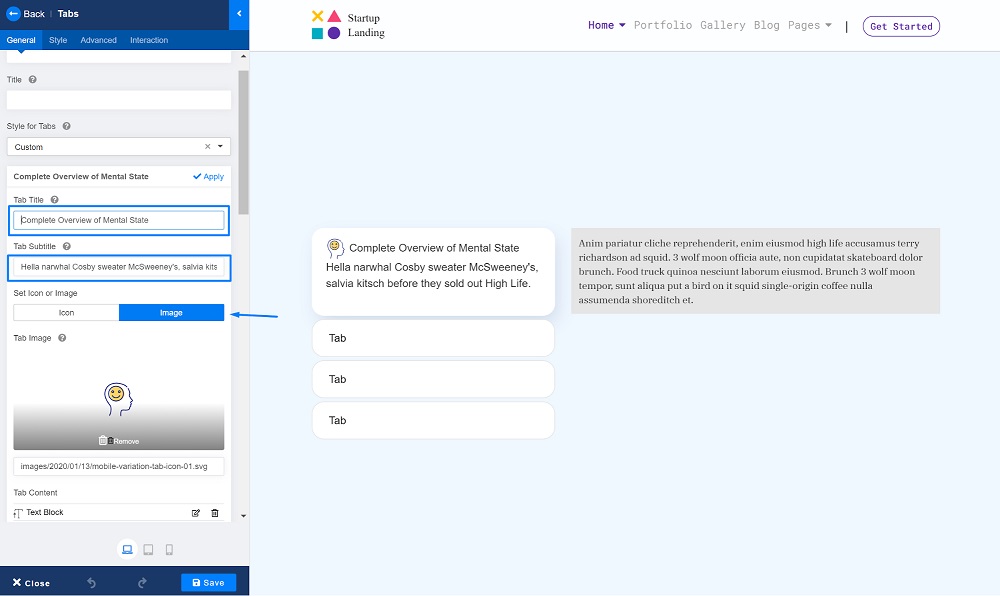The height and width of the screenshot is (596, 1000).
Task: Click the Get Started button
Action: (901, 27)
